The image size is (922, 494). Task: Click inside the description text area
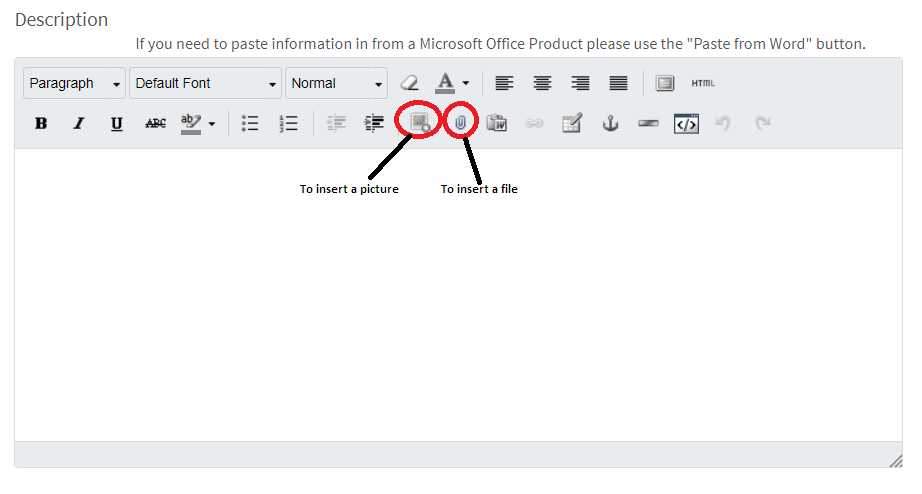point(458,294)
